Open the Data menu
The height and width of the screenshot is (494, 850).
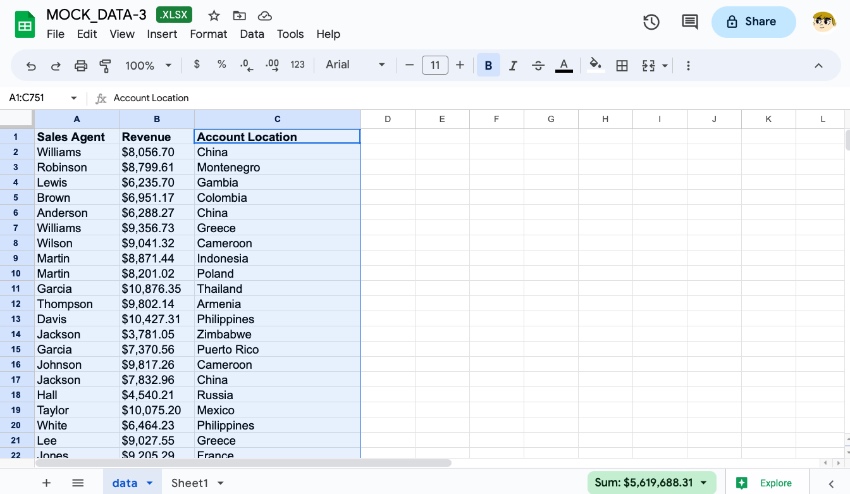(x=252, y=34)
